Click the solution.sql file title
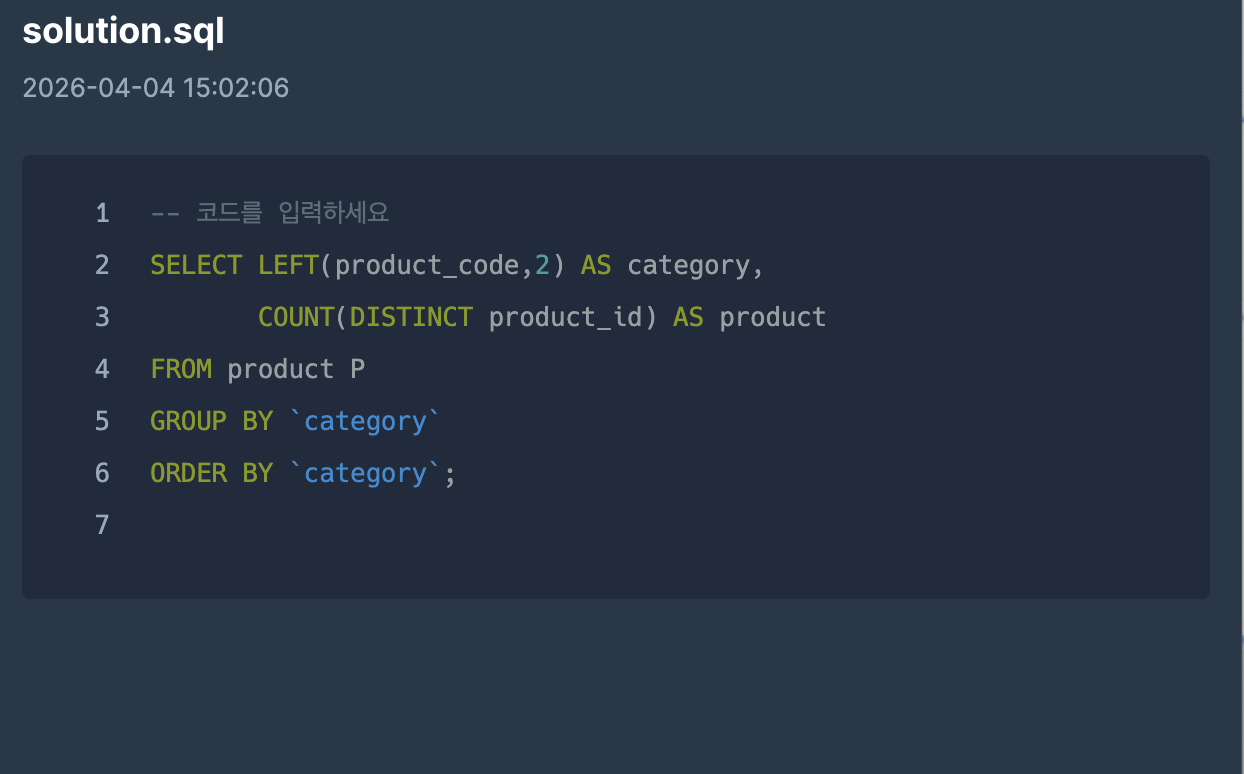The width and height of the screenshot is (1244, 774). (123, 31)
